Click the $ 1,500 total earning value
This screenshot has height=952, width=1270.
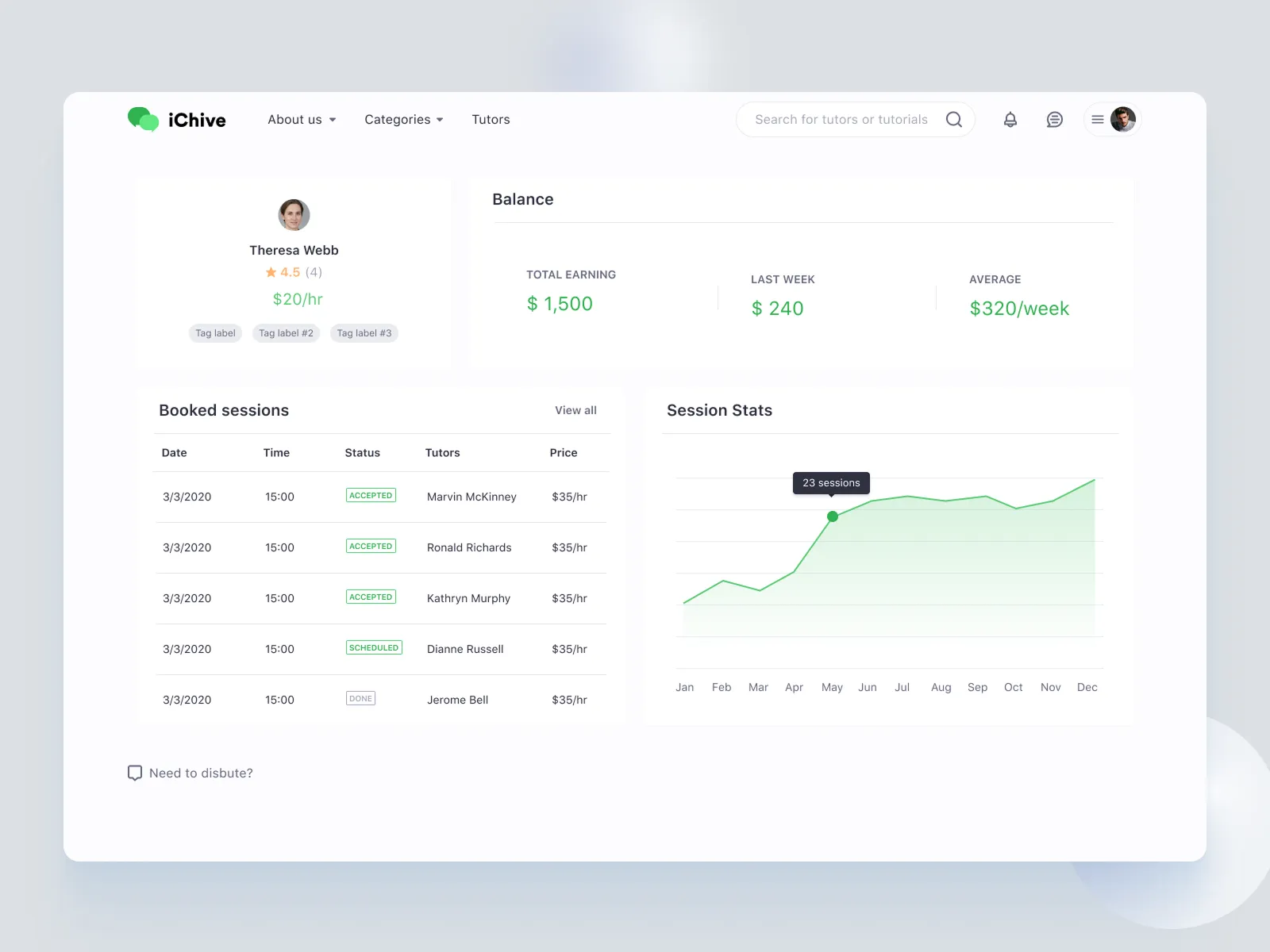(x=560, y=304)
